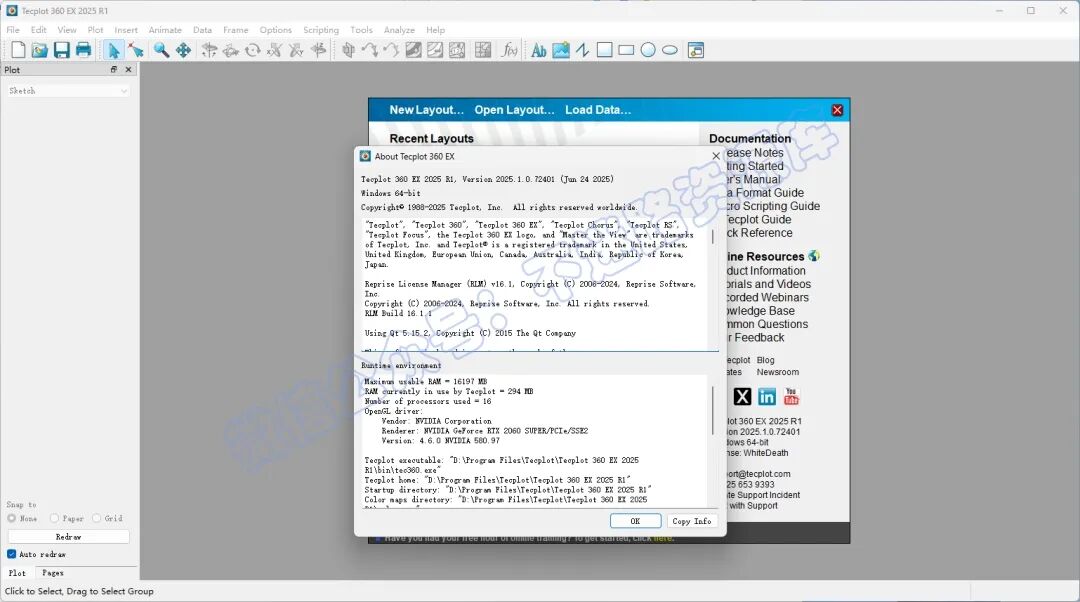Undock the Plot sidebar panel
The width and height of the screenshot is (1080, 602).
click(x=114, y=70)
